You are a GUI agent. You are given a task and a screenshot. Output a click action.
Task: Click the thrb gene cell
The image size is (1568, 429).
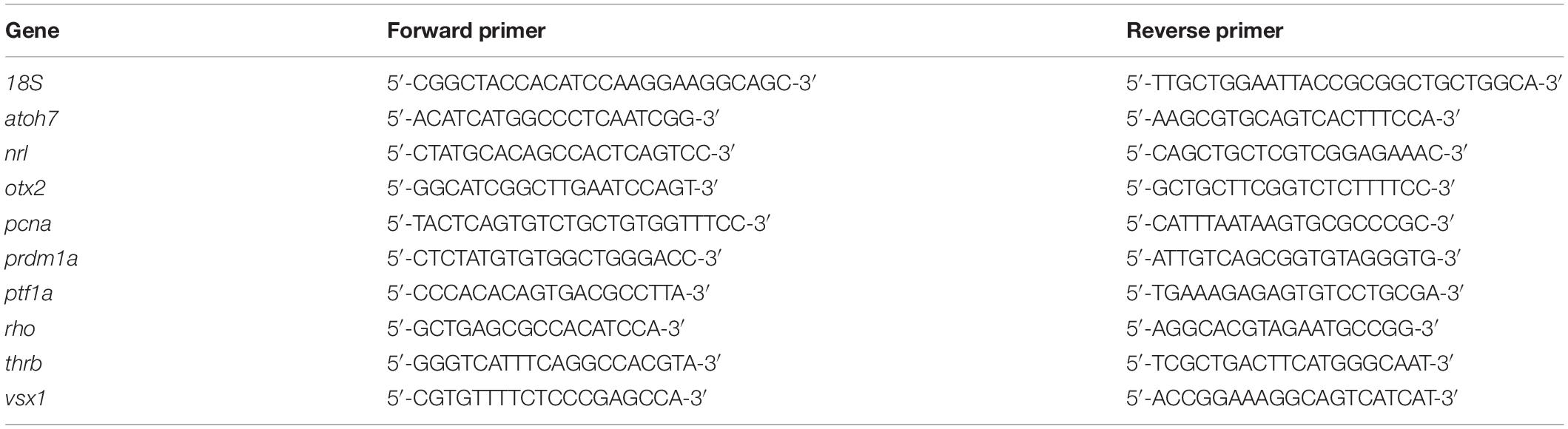coord(24,363)
